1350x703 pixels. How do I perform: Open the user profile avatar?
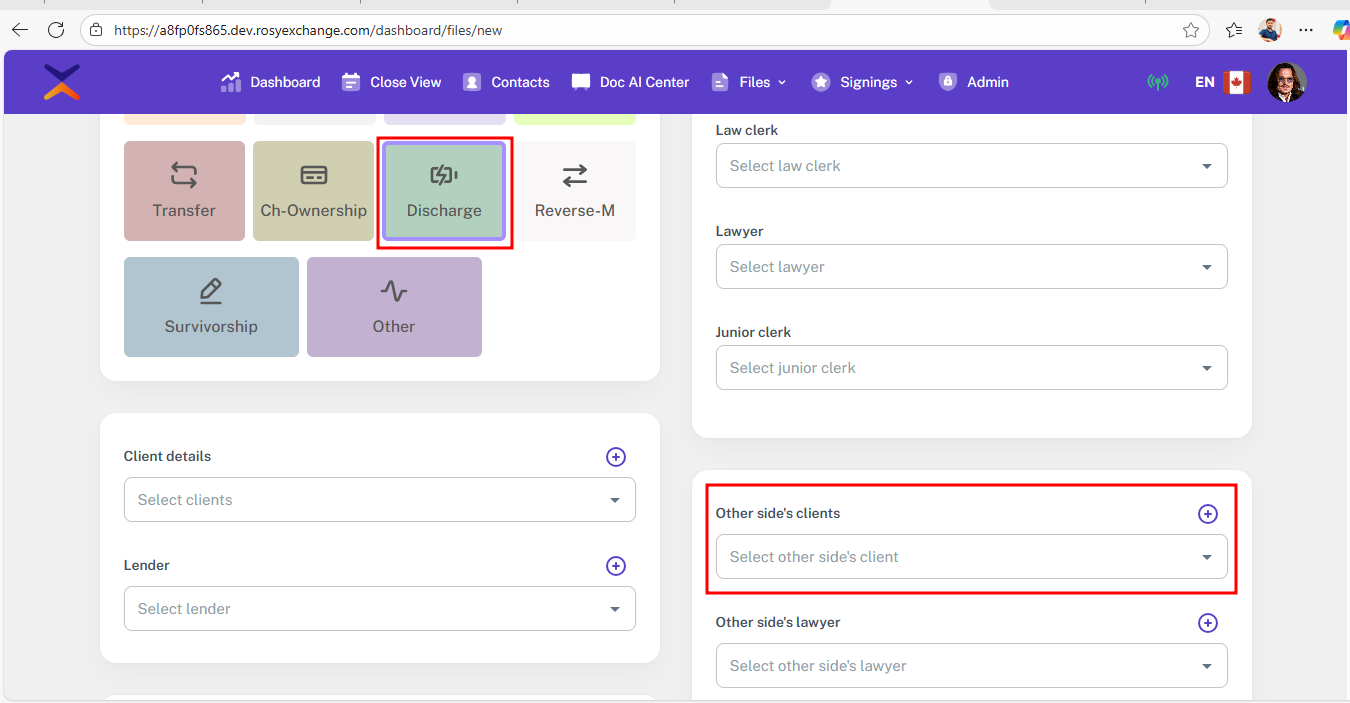pyautogui.click(x=1286, y=82)
